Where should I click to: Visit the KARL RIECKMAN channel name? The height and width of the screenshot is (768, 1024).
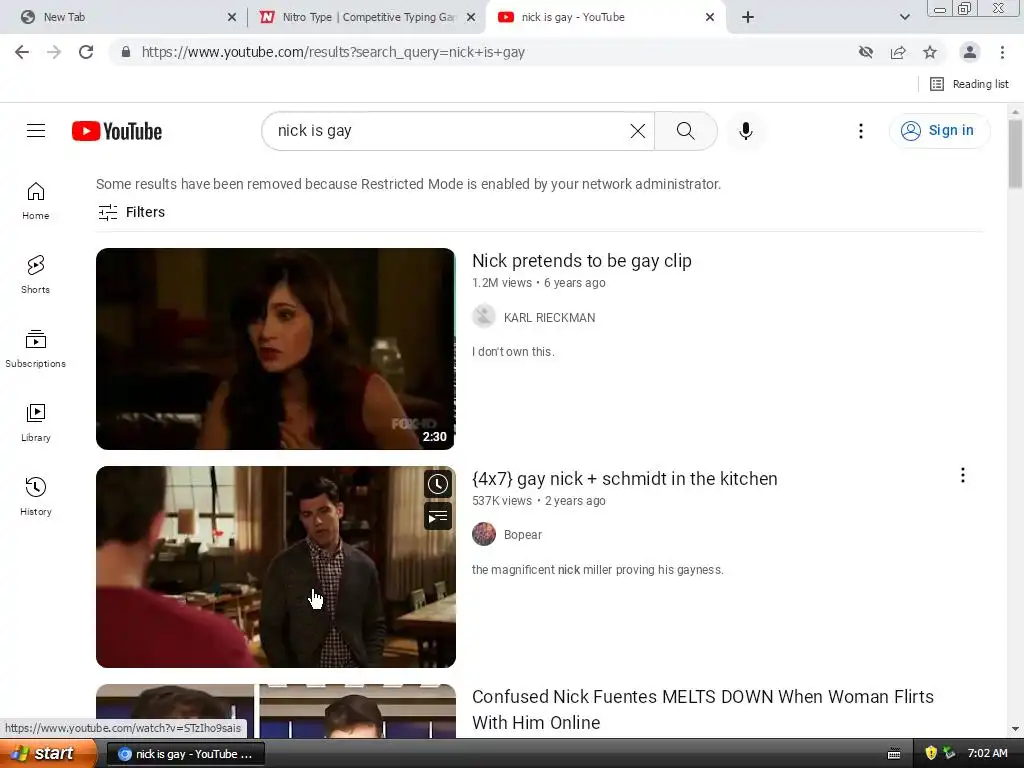[x=549, y=317]
